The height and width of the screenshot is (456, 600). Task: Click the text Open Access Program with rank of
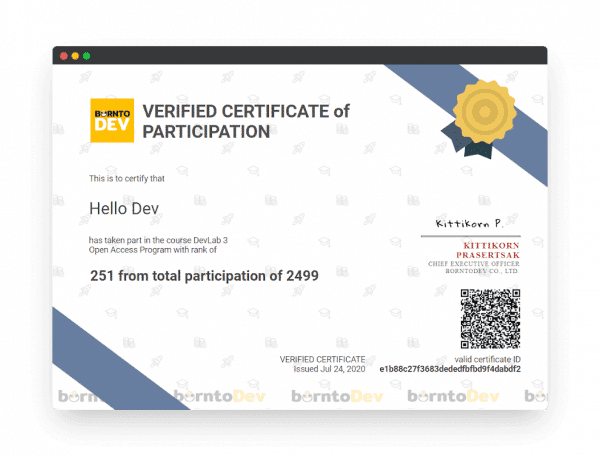[153, 250]
